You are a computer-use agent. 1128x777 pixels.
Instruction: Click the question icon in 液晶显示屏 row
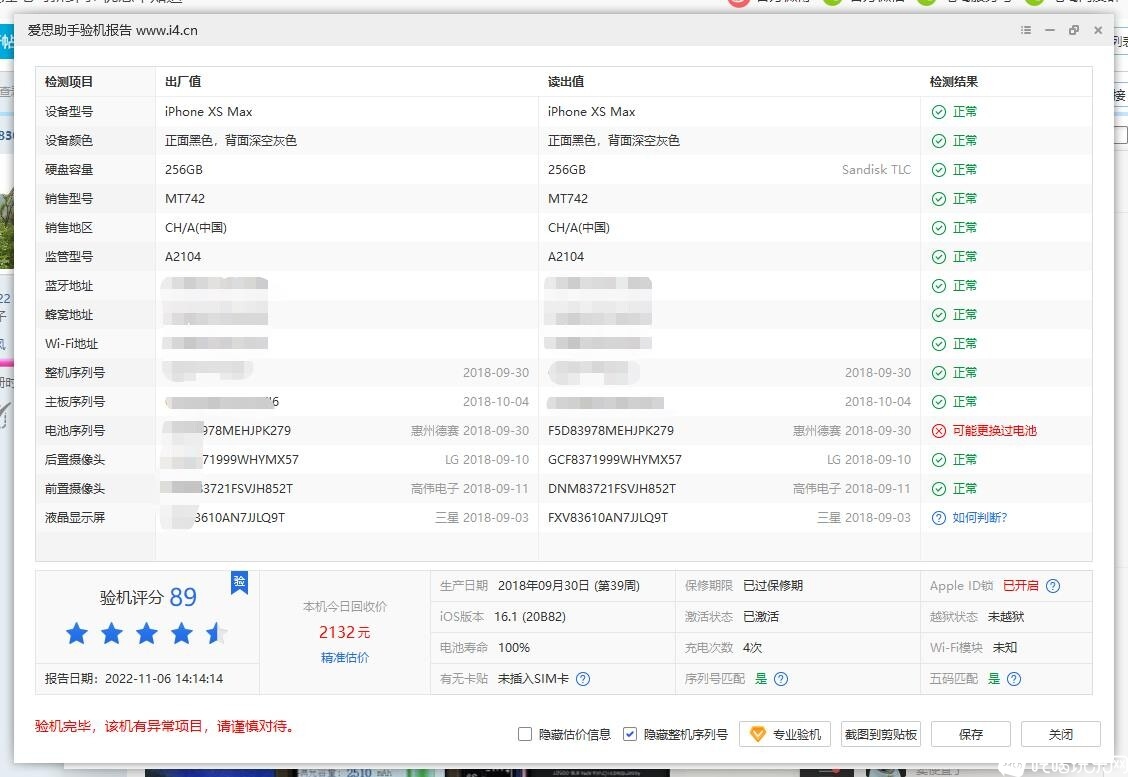pos(939,518)
